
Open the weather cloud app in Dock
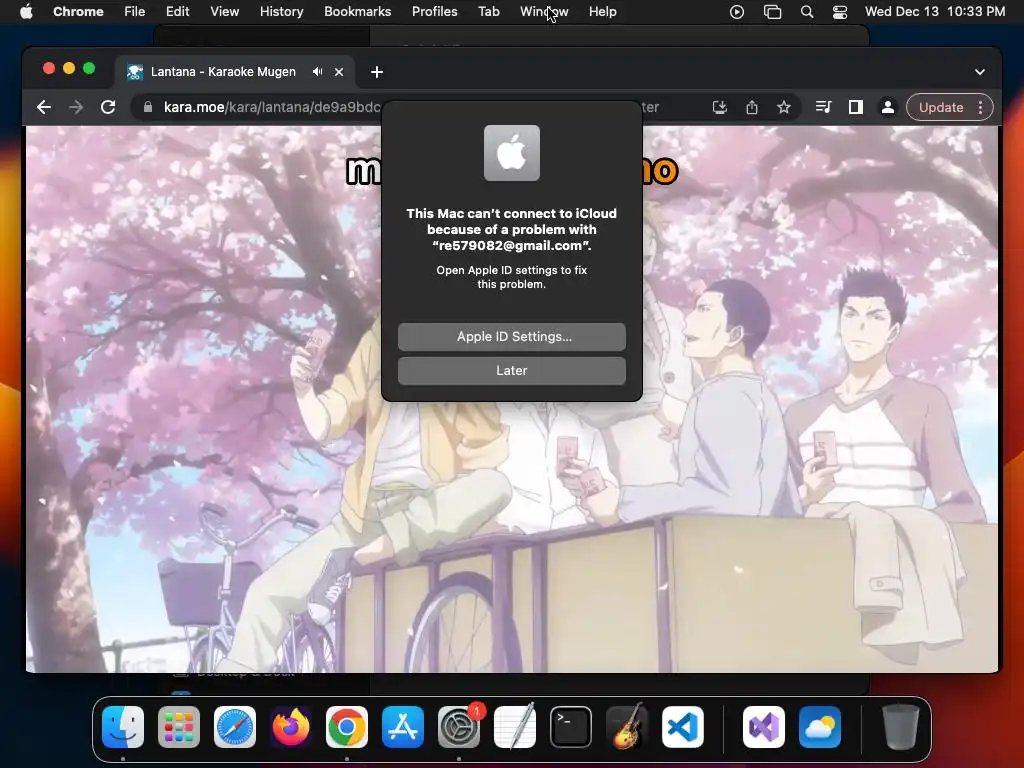coord(820,727)
